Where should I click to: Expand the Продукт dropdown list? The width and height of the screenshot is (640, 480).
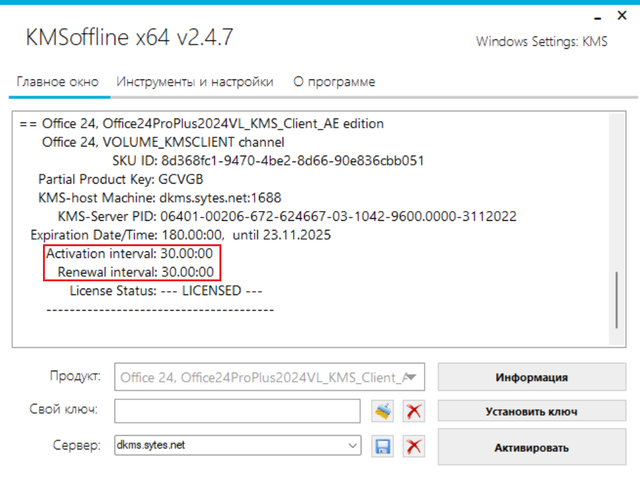coord(269,377)
